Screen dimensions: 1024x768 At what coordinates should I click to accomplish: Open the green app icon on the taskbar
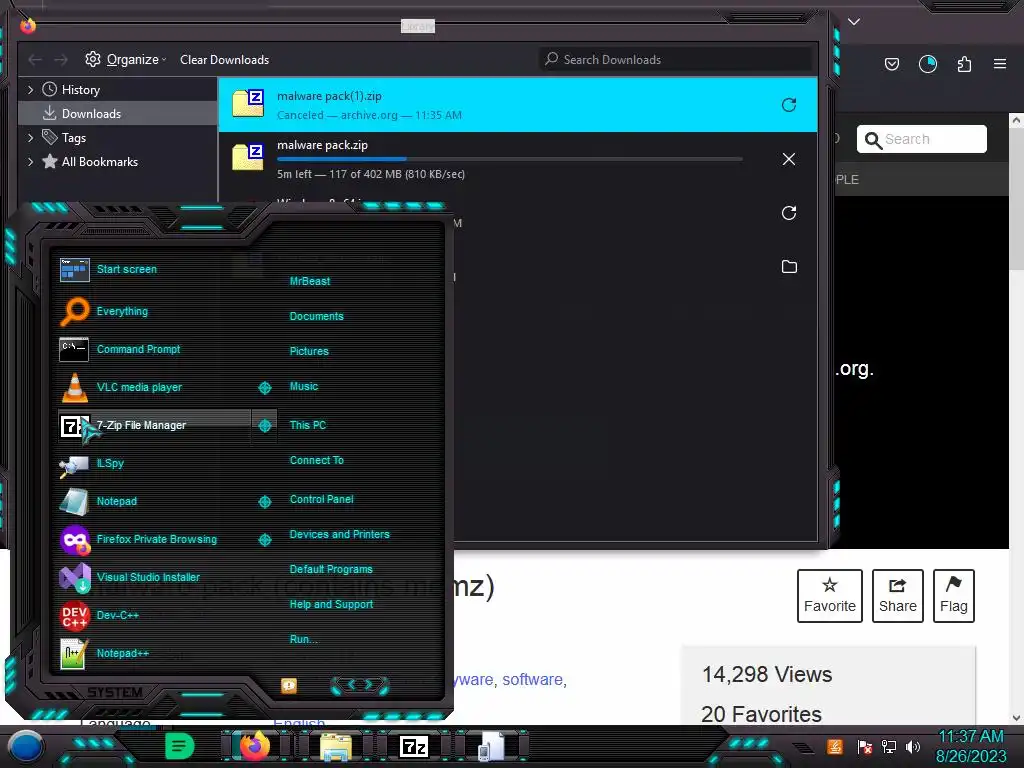[x=180, y=746]
